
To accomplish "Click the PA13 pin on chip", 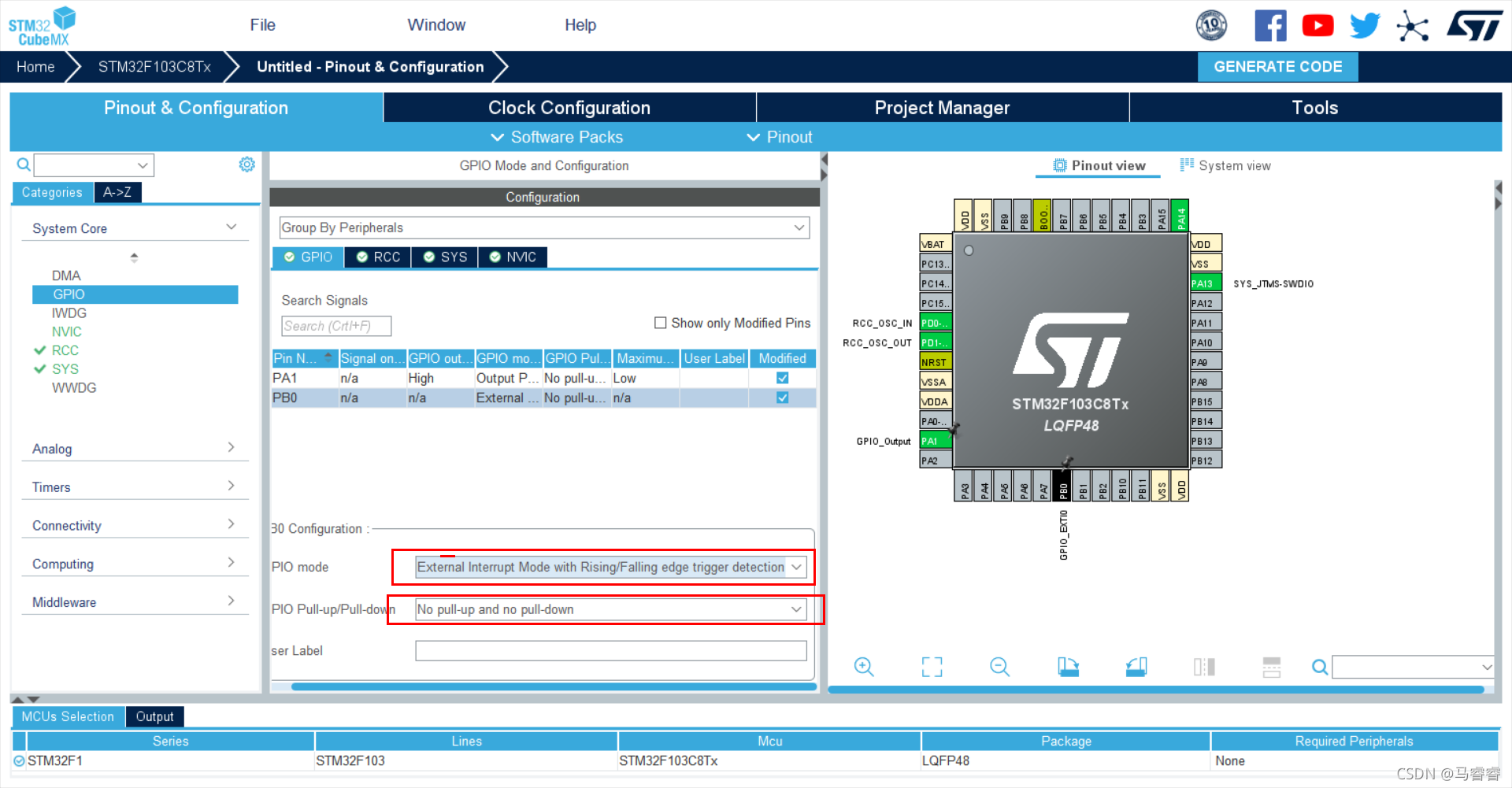I will click(x=1206, y=283).
